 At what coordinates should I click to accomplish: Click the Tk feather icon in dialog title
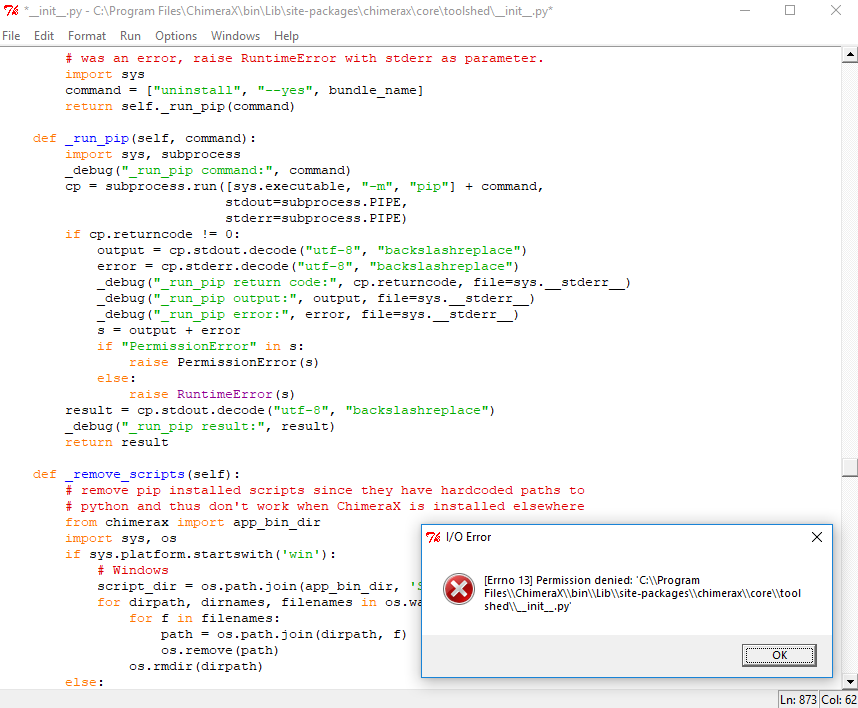(433, 537)
